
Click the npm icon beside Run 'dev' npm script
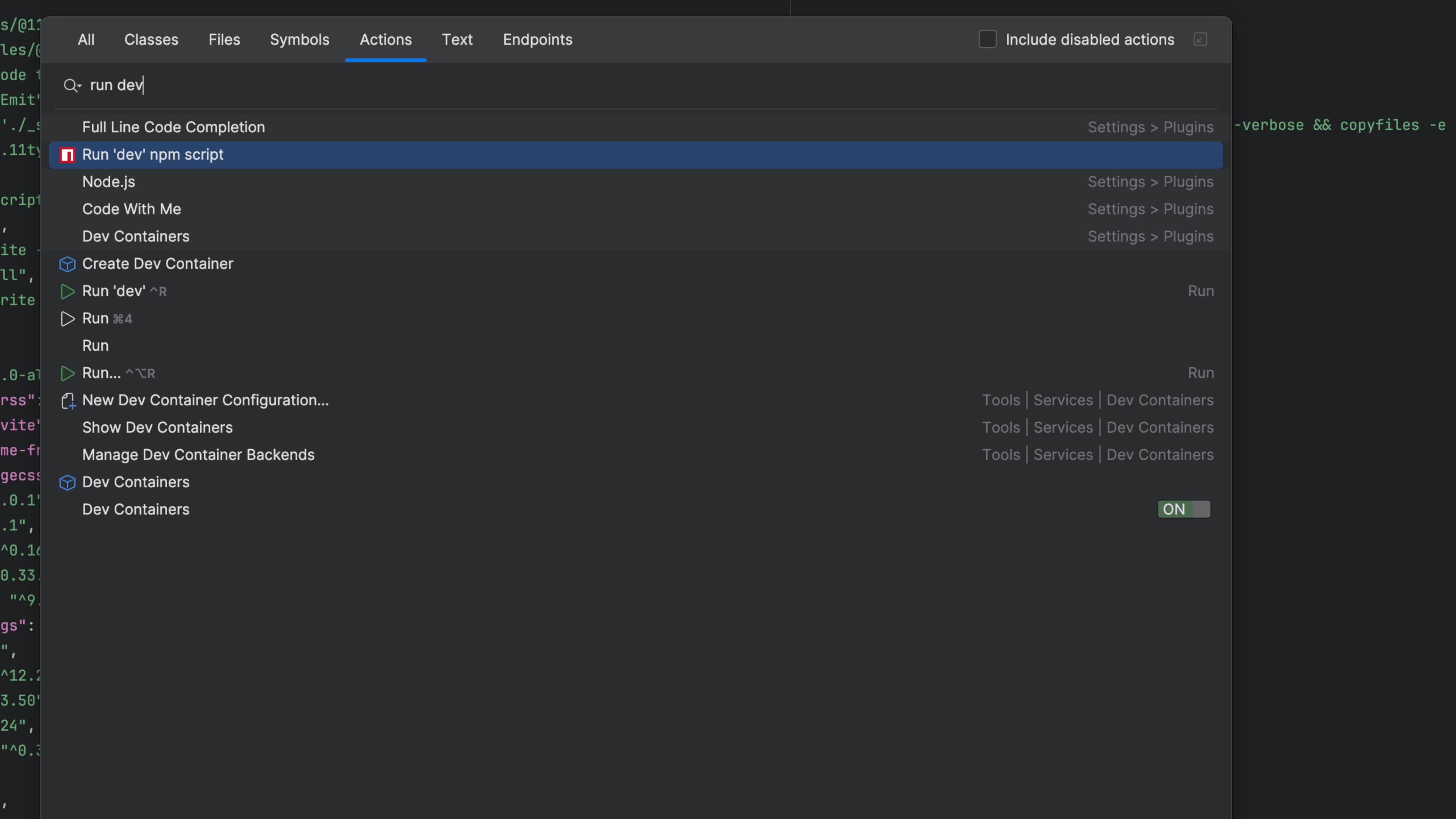click(x=67, y=155)
